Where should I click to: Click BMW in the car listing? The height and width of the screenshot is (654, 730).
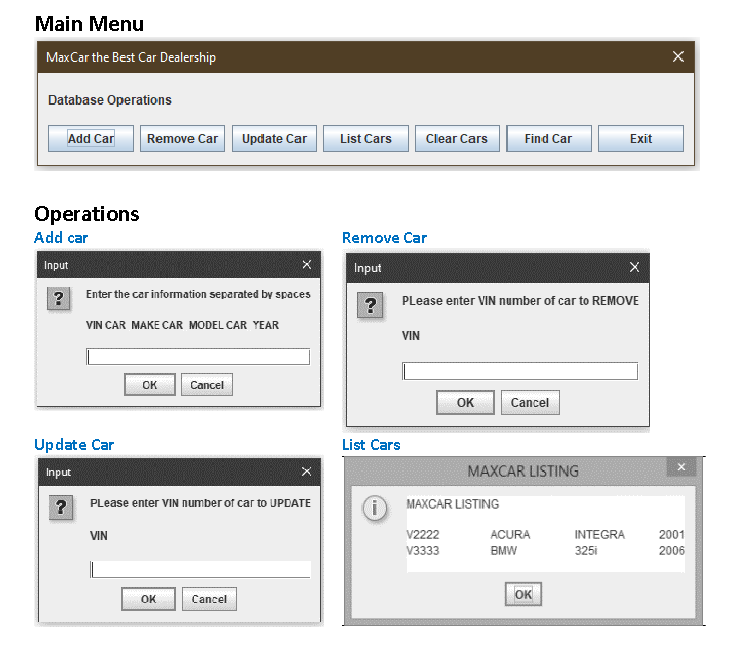503,551
